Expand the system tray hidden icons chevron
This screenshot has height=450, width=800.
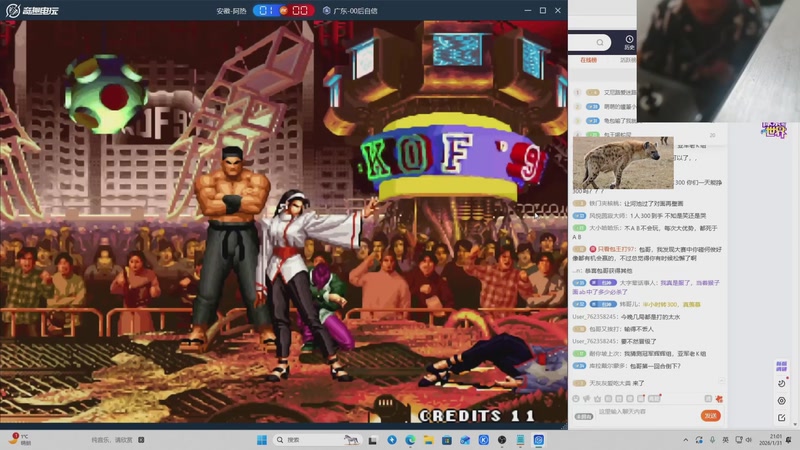tap(685, 440)
